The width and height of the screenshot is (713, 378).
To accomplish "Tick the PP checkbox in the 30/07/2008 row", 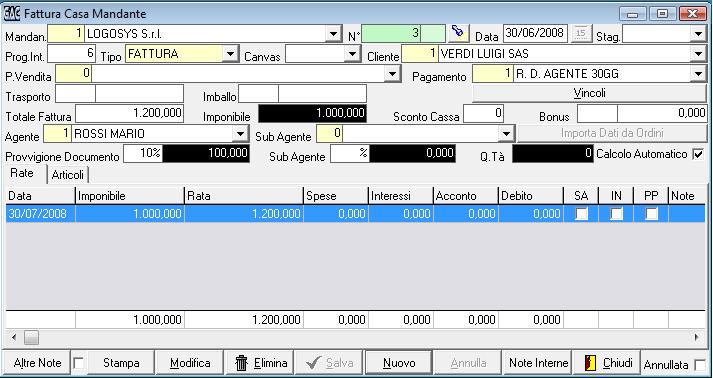I will coord(651,213).
